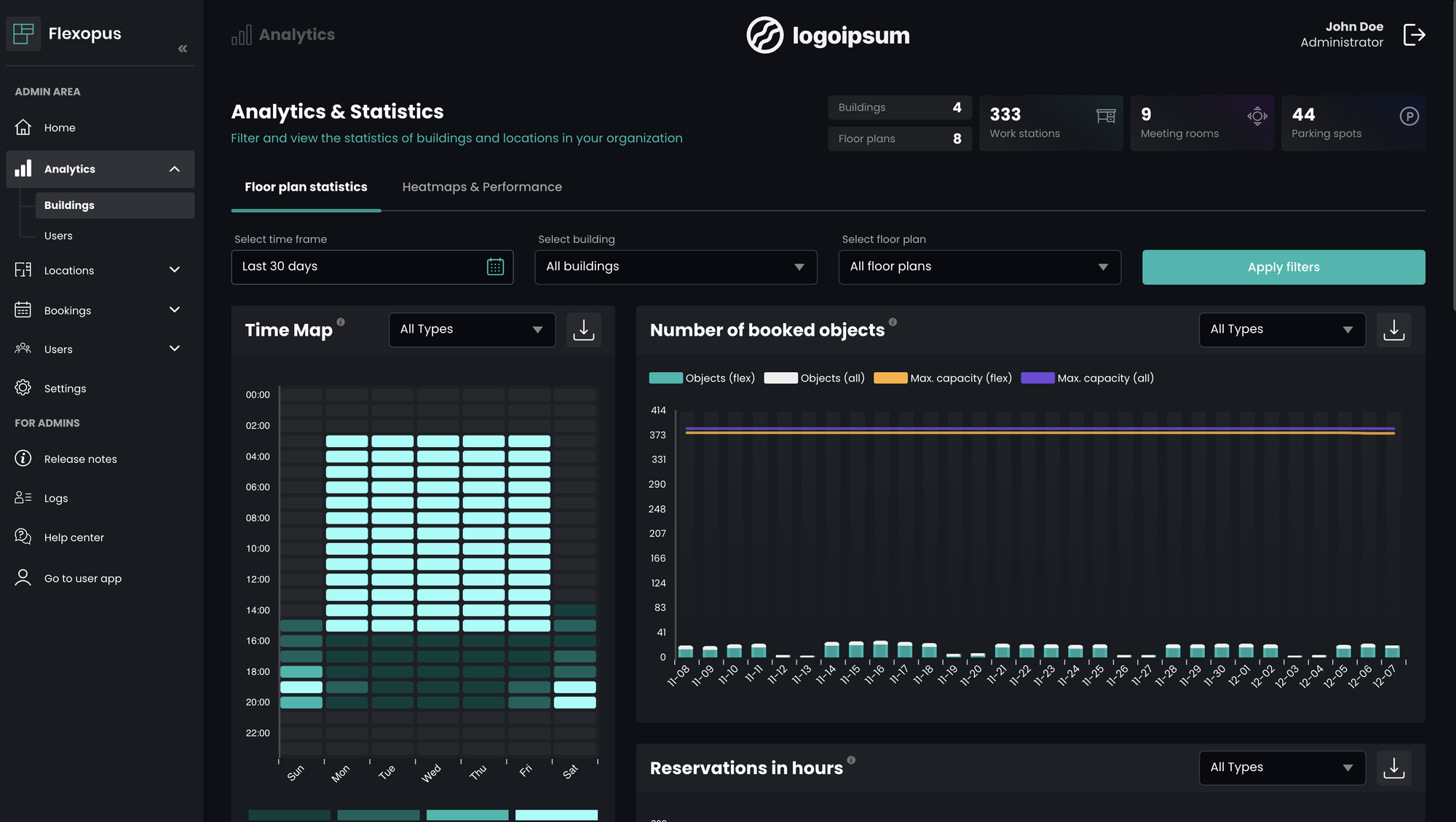Viewport: 1456px width, 822px height.
Task: Open Release notes in sidebar
Action: tap(80, 459)
